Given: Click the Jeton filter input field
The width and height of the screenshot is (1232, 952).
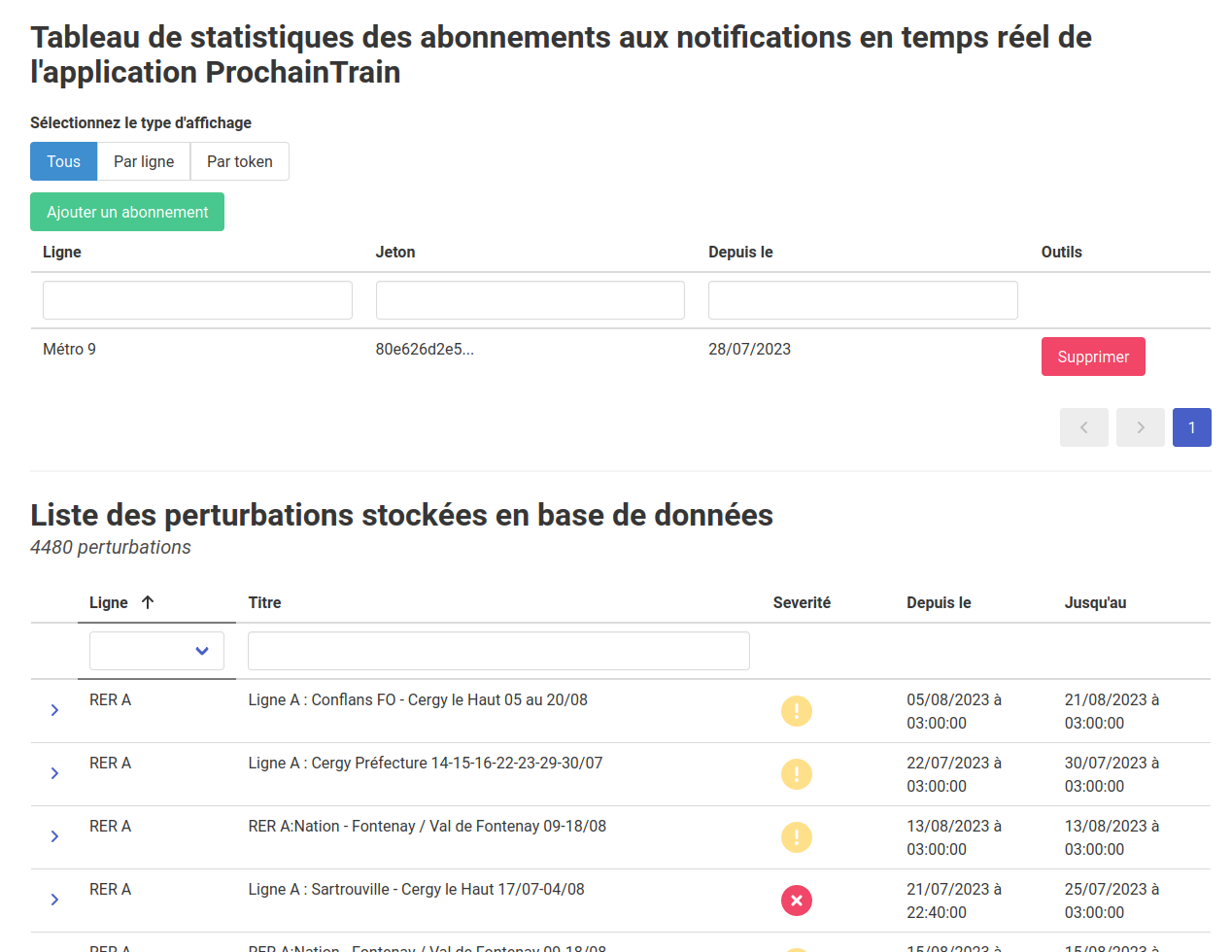Looking at the screenshot, I should [x=530, y=300].
